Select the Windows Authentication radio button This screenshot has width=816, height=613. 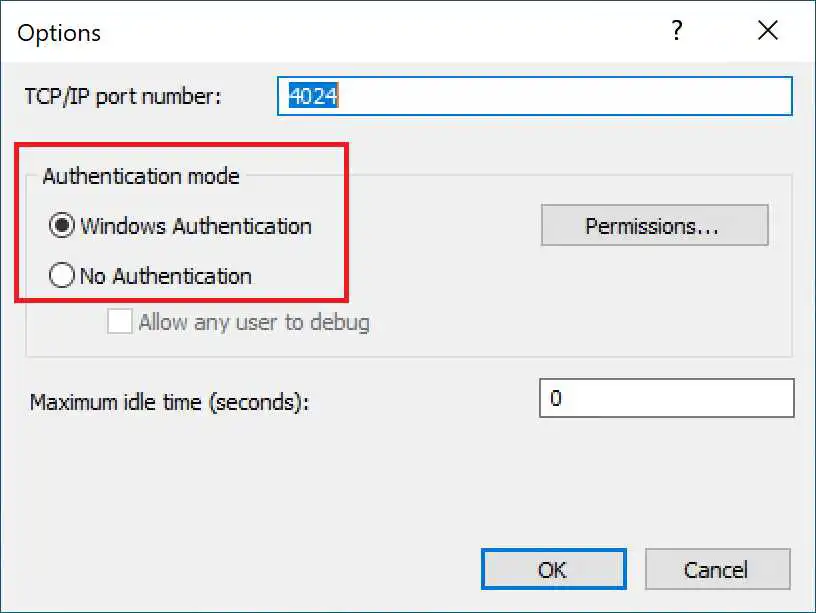(60, 226)
